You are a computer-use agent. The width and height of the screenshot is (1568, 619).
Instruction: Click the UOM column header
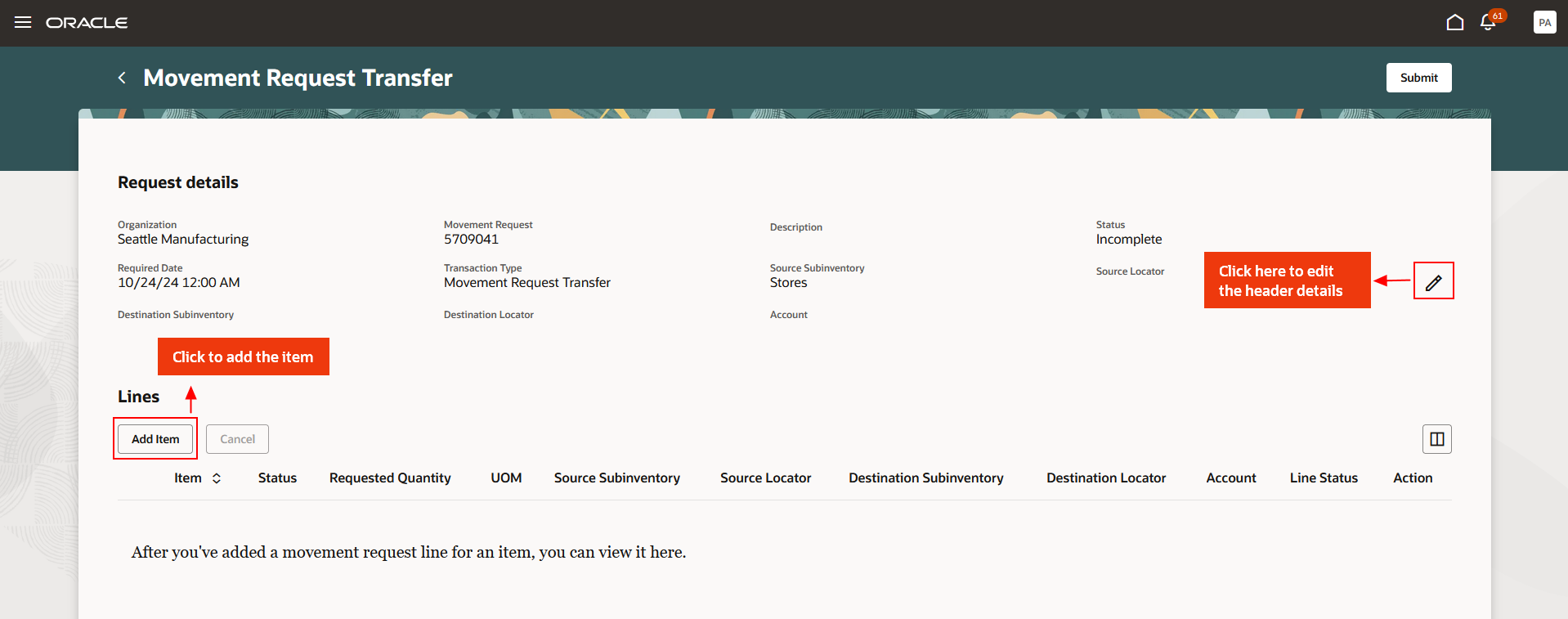pyautogui.click(x=506, y=478)
